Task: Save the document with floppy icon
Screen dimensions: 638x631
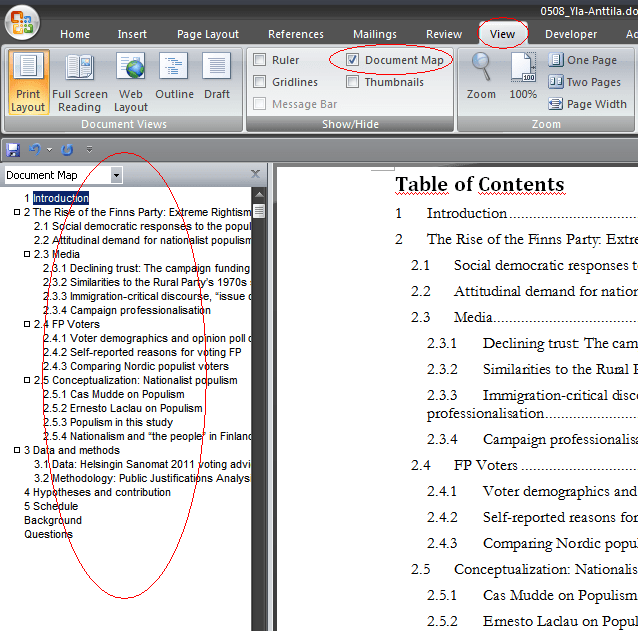Action: tap(13, 150)
